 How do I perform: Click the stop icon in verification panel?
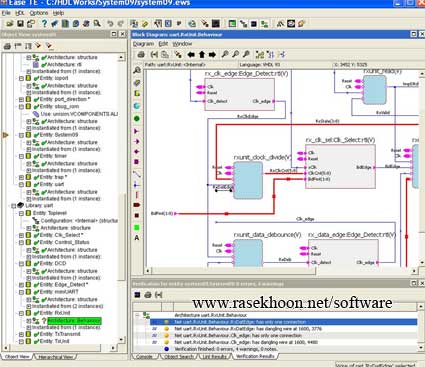pyautogui.click(x=137, y=295)
